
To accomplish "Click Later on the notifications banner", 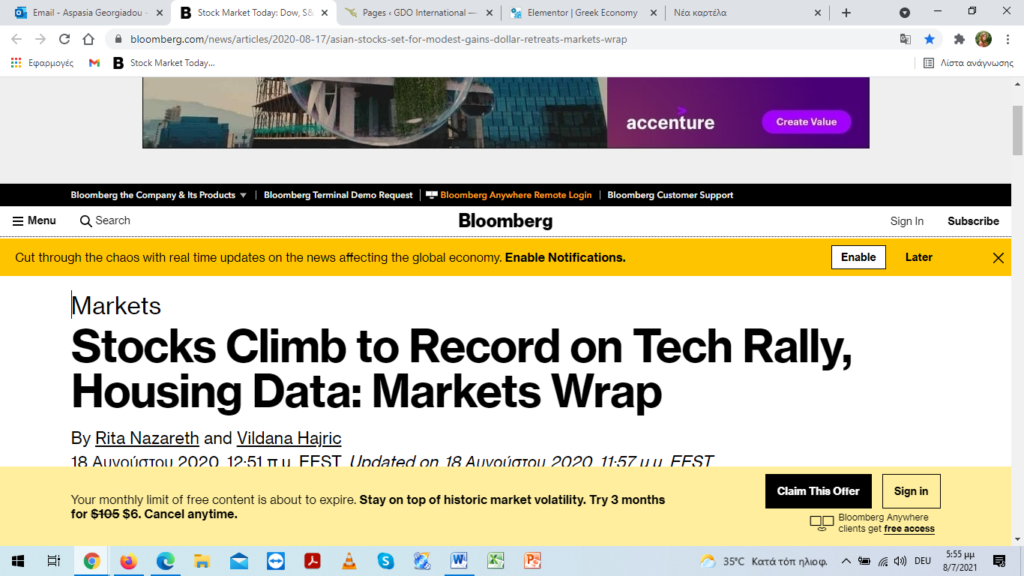I will click(x=918, y=257).
